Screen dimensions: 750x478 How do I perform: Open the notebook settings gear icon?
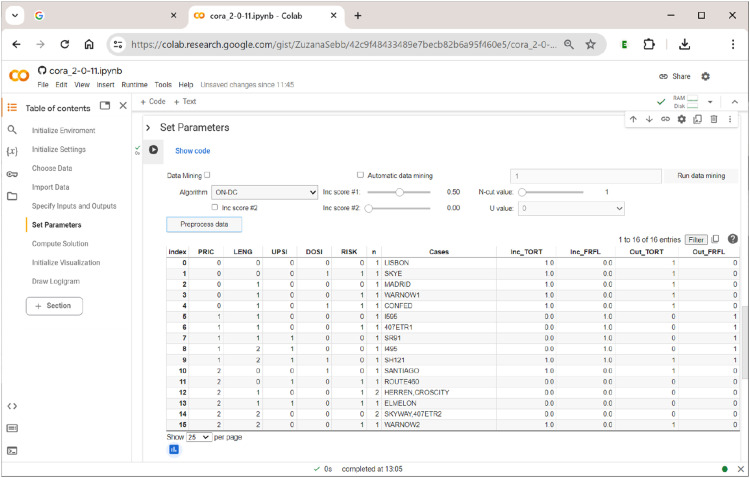point(706,76)
